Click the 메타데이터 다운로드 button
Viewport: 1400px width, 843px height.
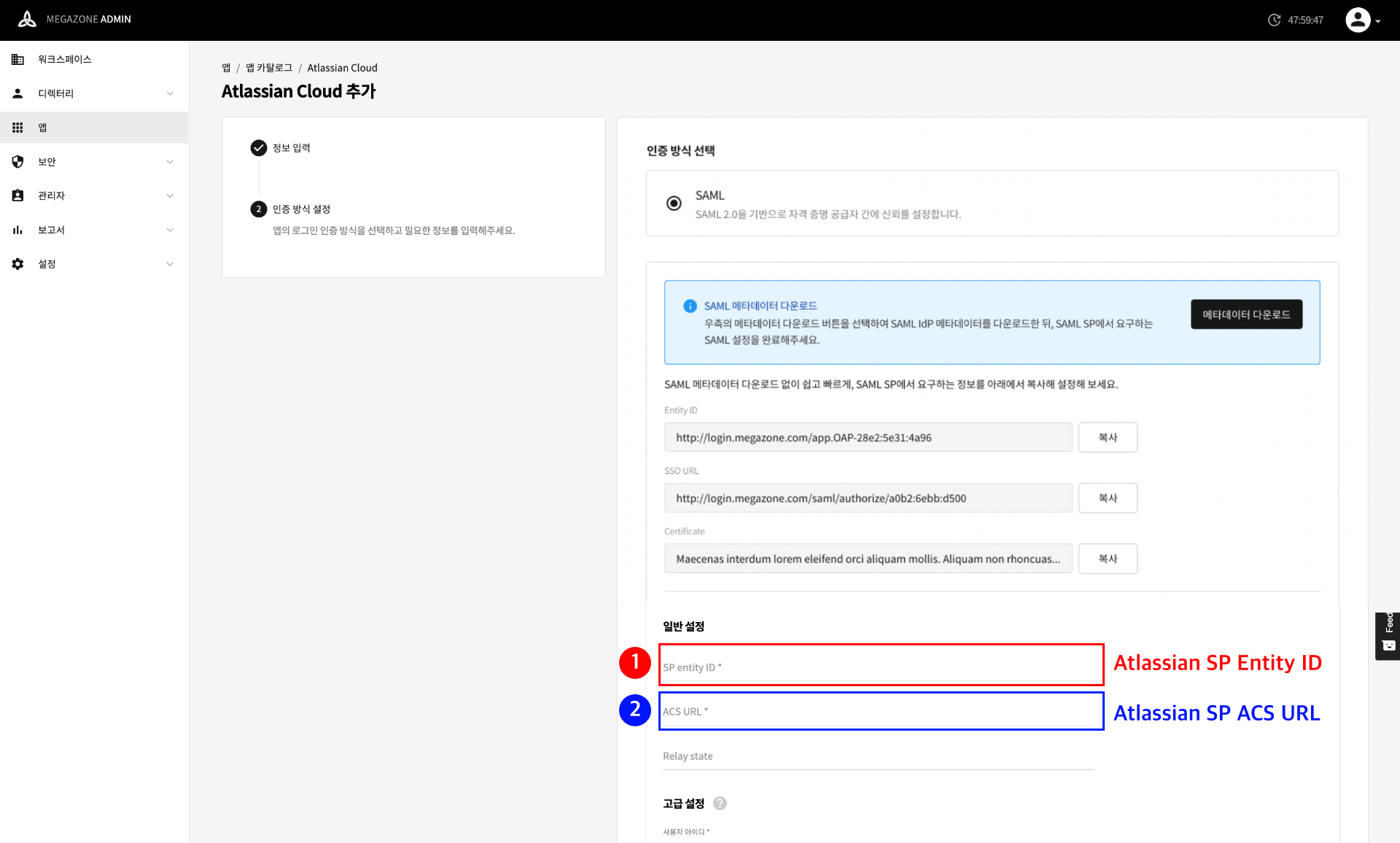pyautogui.click(x=1246, y=314)
